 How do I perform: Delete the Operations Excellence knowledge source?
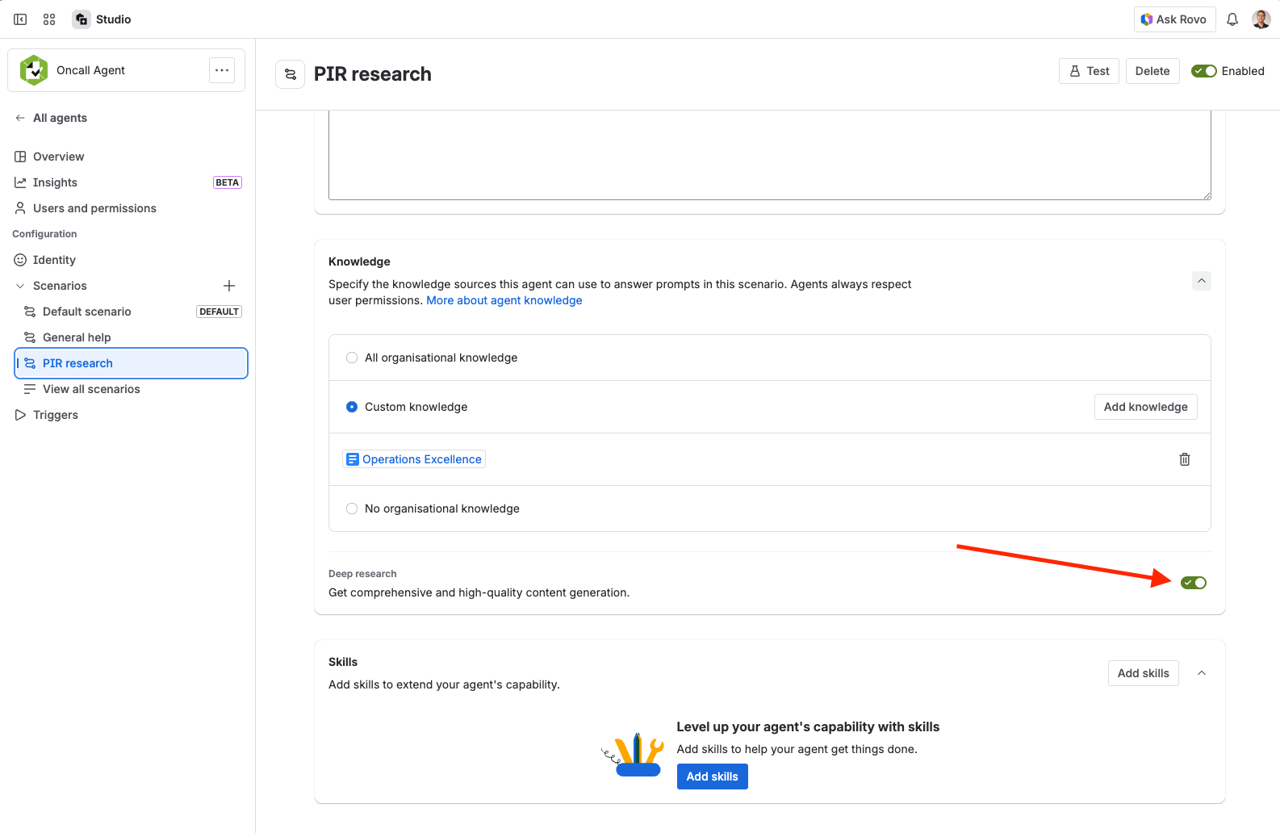point(1184,458)
